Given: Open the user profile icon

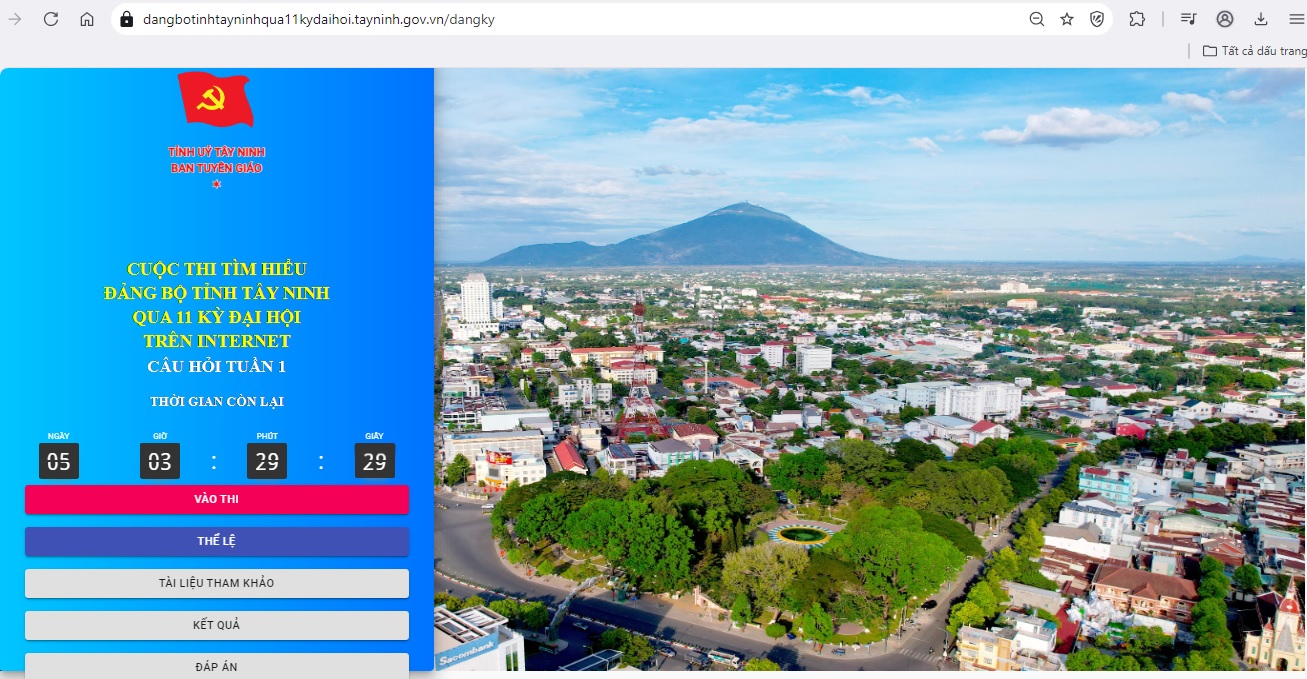Looking at the screenshot, I should [x=1225, y=19].
